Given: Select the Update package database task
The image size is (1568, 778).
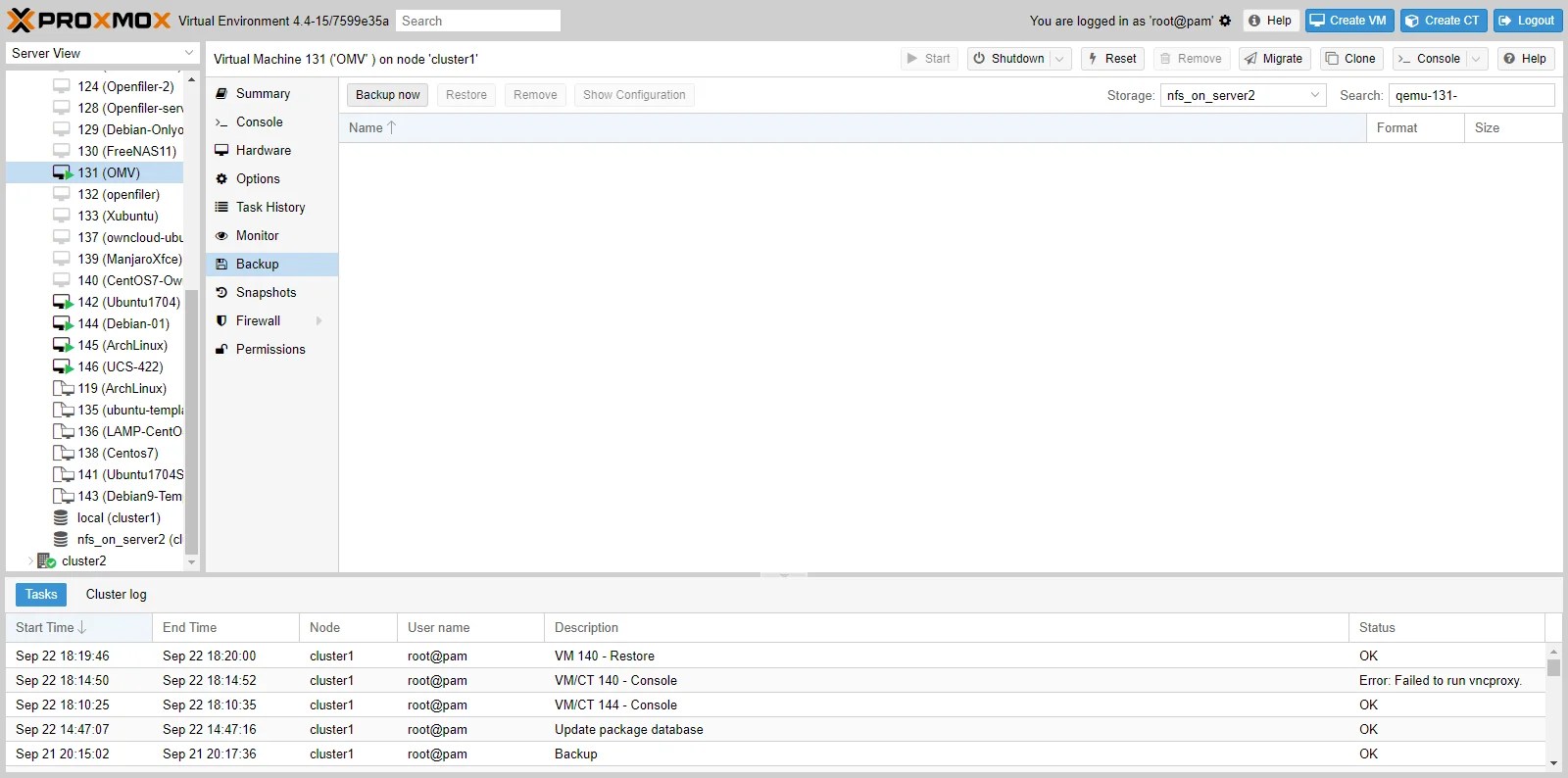Looking at the screenshot, I should [775, 729].
